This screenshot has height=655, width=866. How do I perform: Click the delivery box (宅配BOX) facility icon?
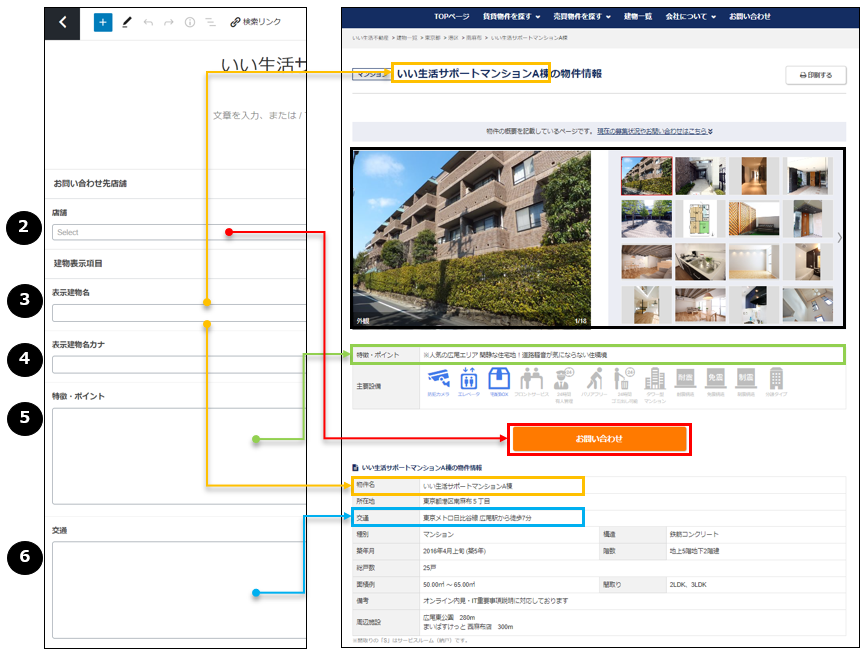[499, 381]
